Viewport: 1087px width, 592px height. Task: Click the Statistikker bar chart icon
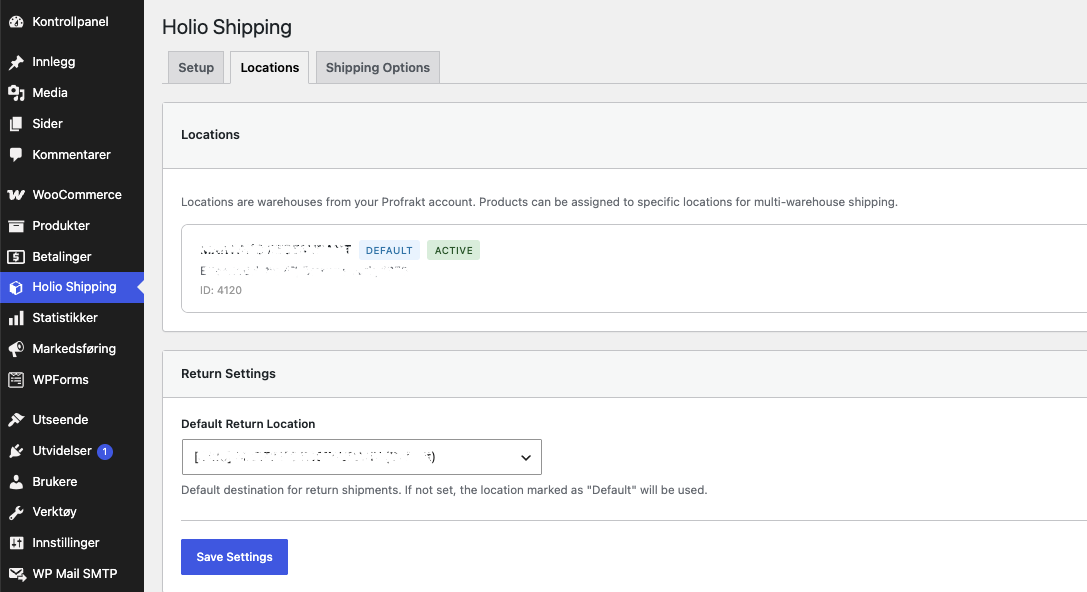(16, 318)
